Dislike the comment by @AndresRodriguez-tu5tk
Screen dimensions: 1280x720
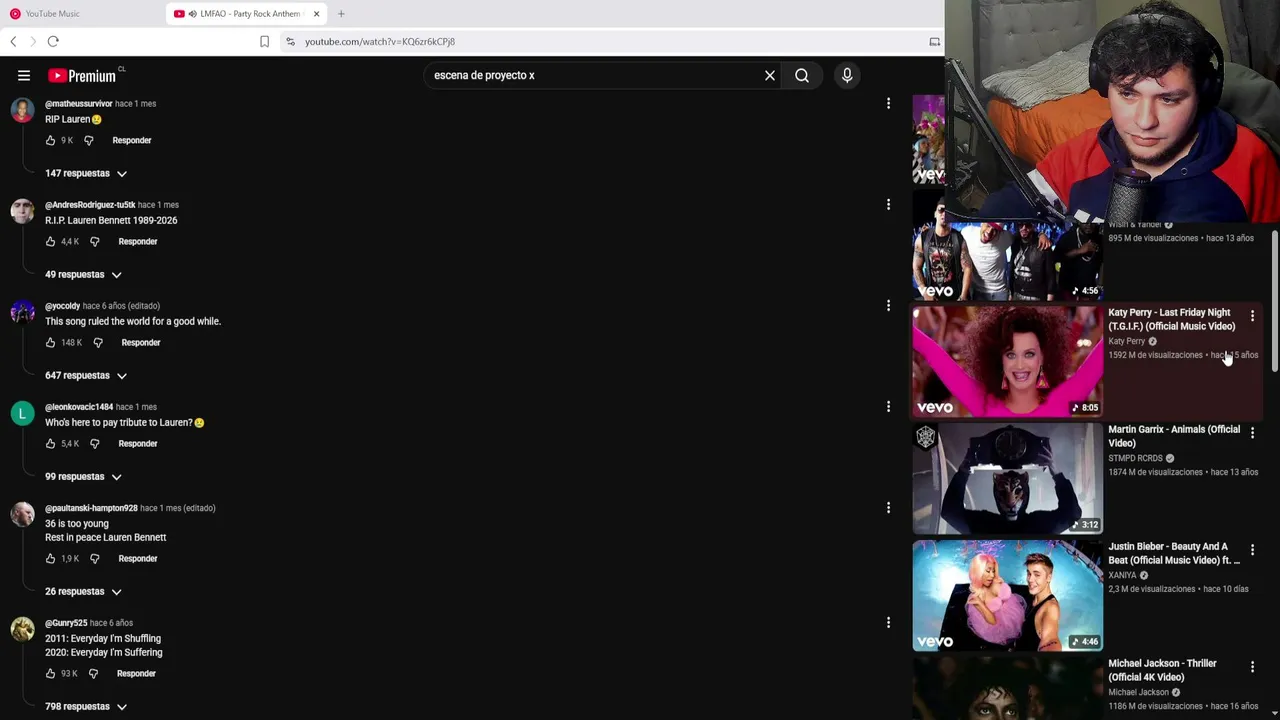click(x=94, y=241)
